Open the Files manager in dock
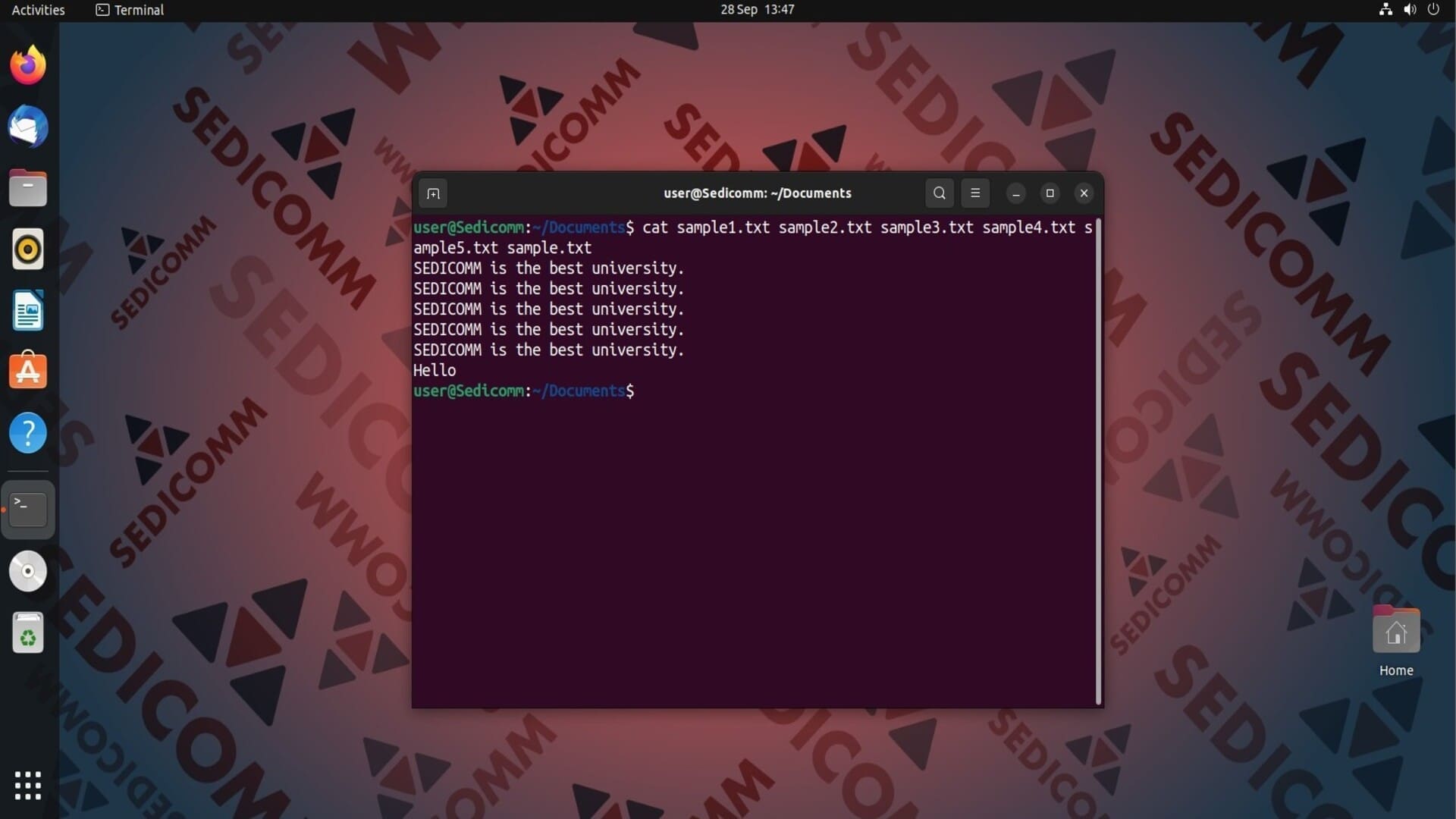Screen dimensions: 1456x819 (x=28, y=188)
